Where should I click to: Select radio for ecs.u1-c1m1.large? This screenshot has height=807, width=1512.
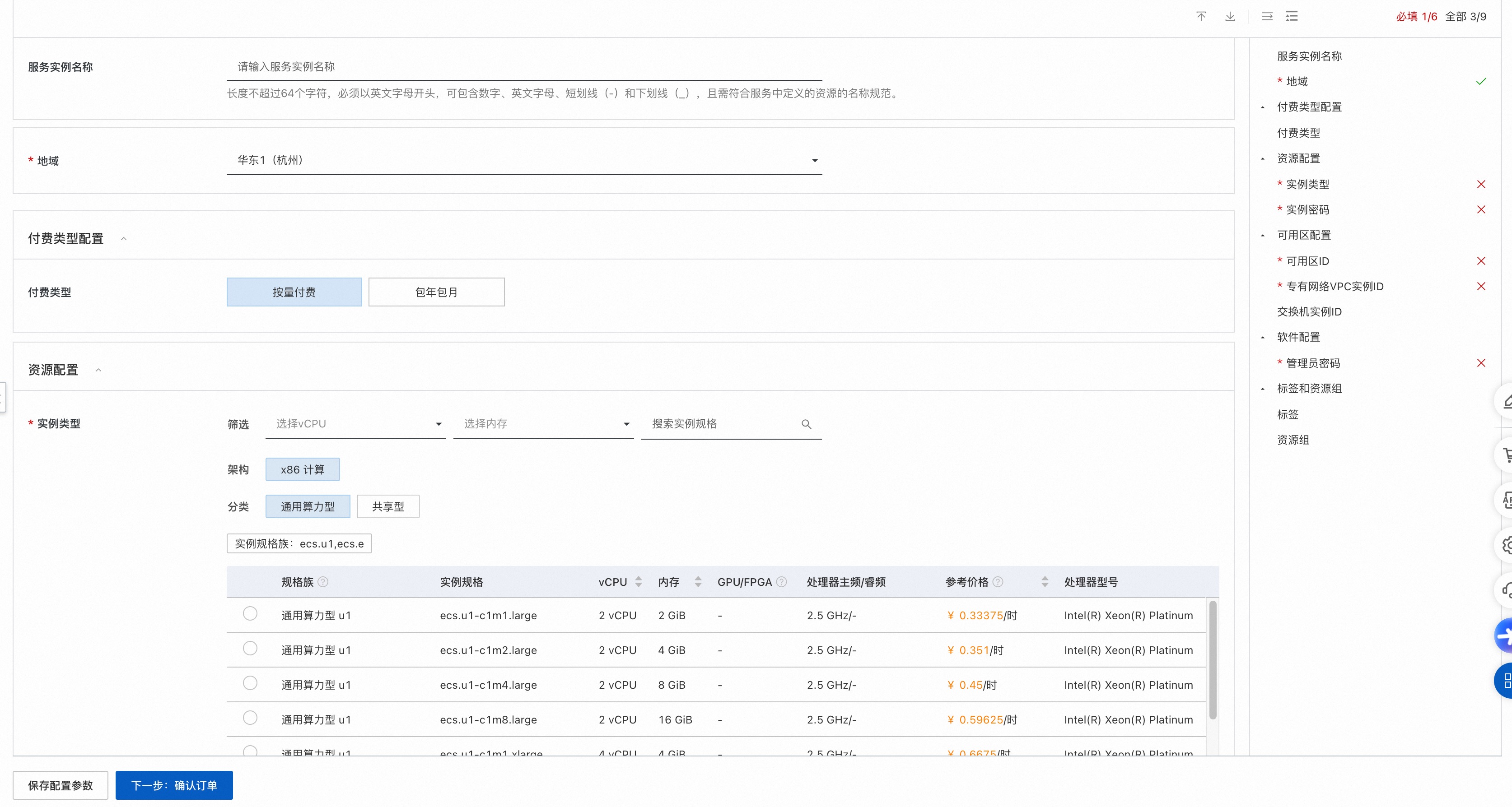click(250, 613)
